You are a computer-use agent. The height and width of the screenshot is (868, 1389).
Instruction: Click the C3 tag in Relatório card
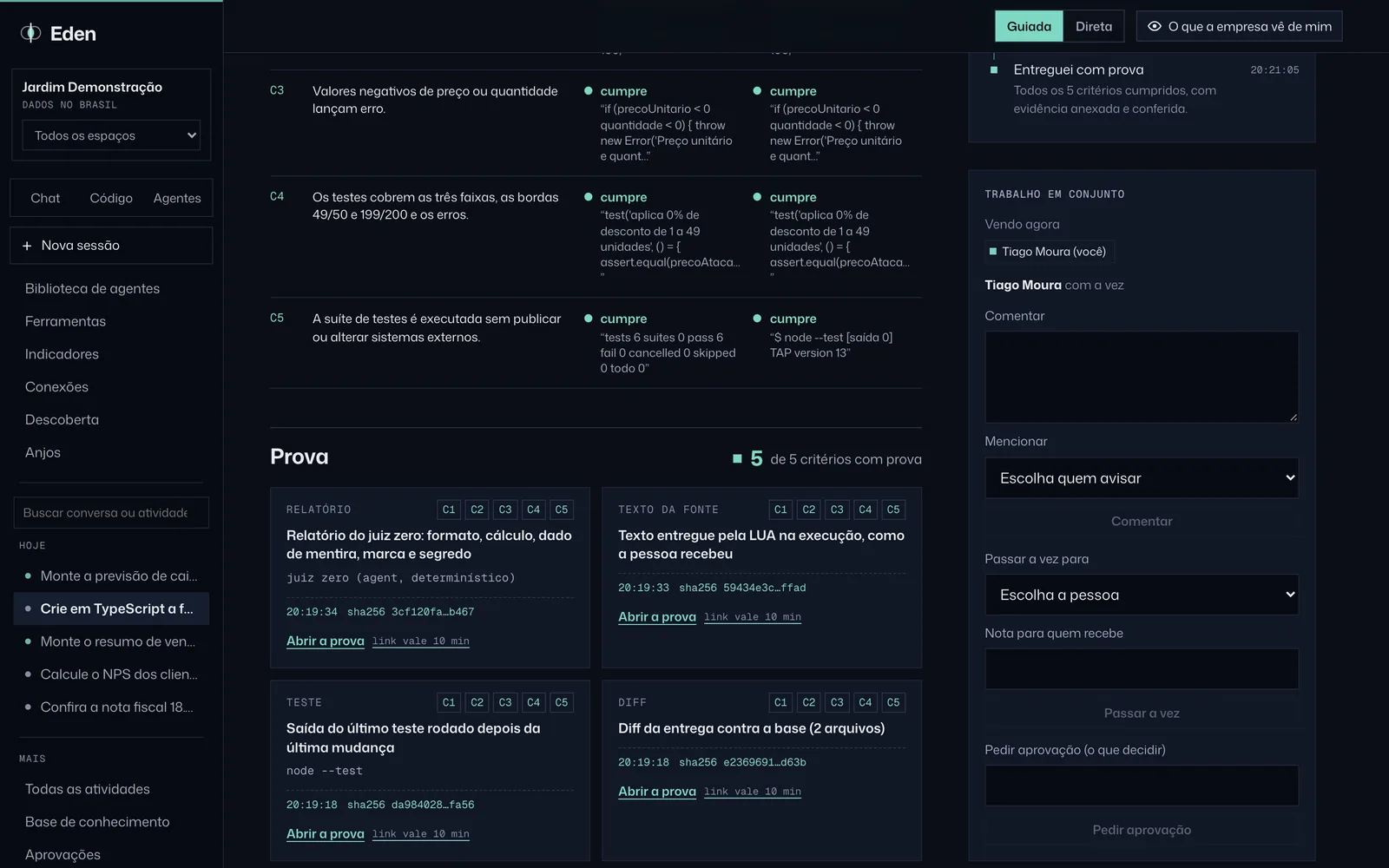click(x=505, y=510)
